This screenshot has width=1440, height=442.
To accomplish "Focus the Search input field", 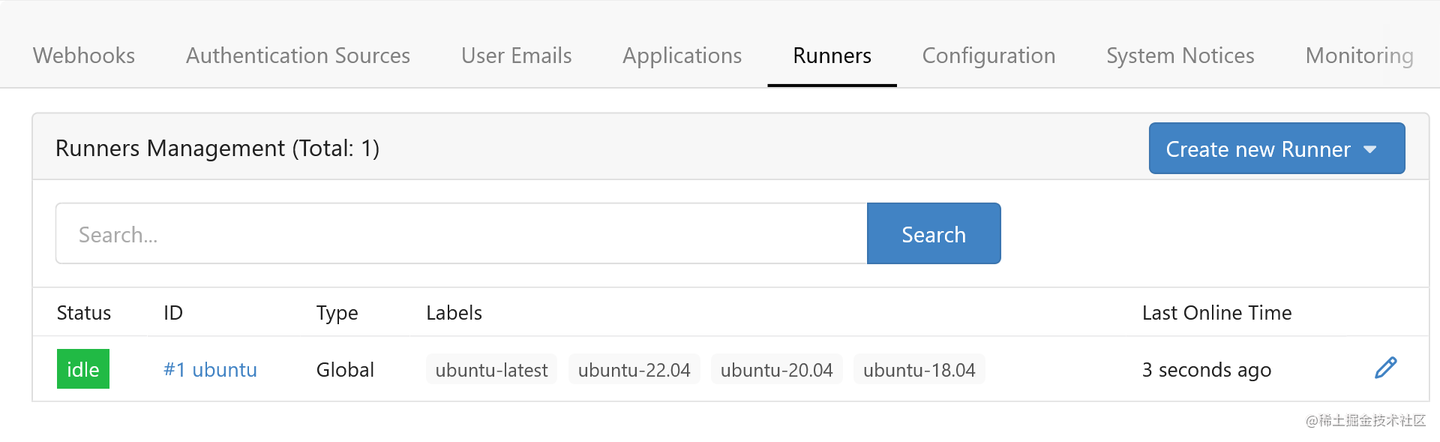I will tap(461, 234).
